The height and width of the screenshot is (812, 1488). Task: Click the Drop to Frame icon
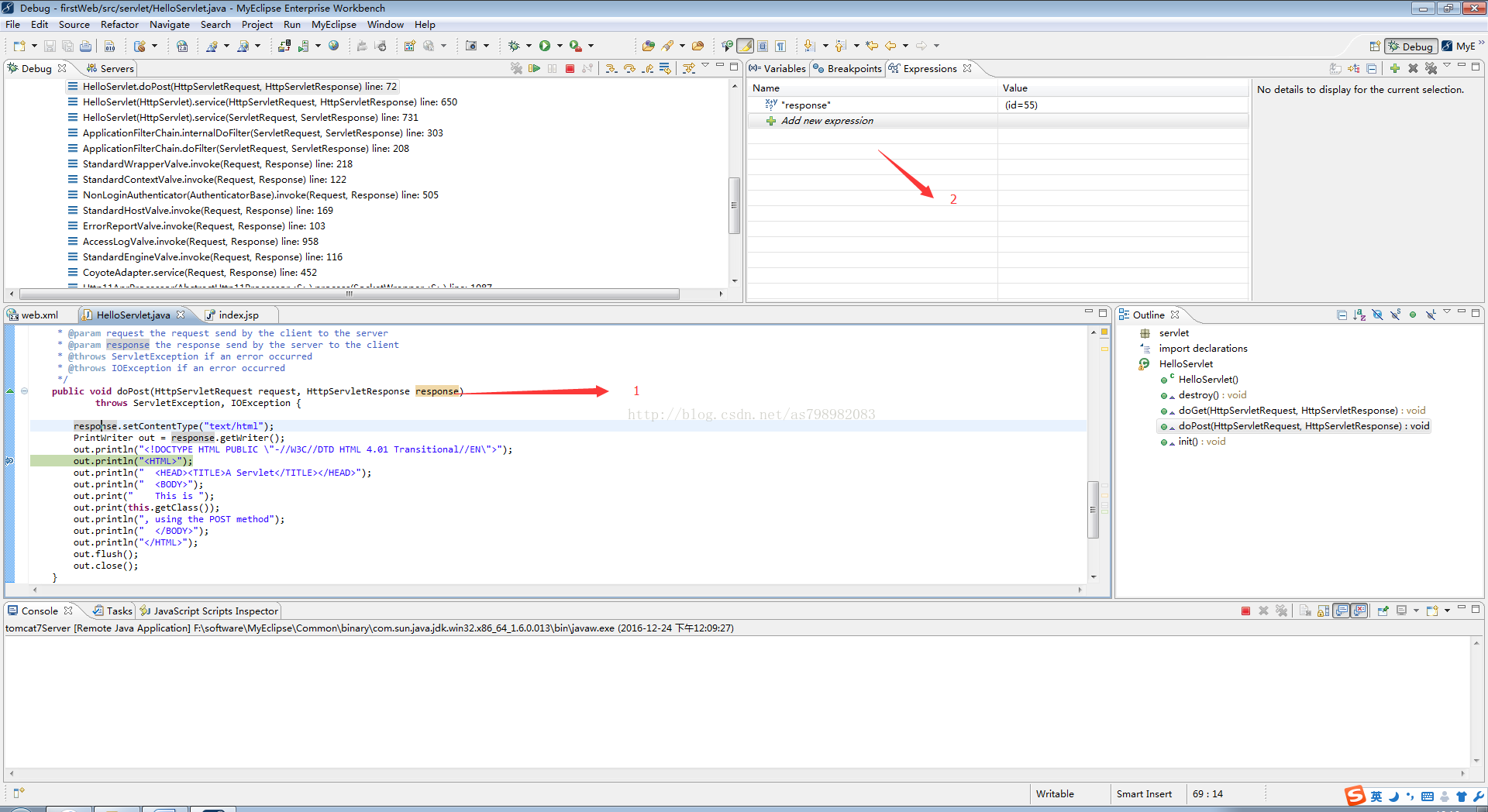[x=665, y=68]
